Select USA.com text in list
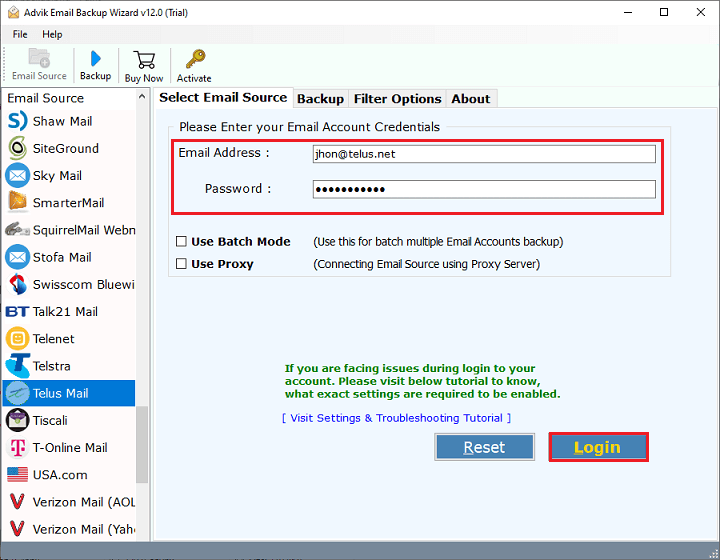The width and height of the screenshot is (720, 560). (x=60, y=475)
